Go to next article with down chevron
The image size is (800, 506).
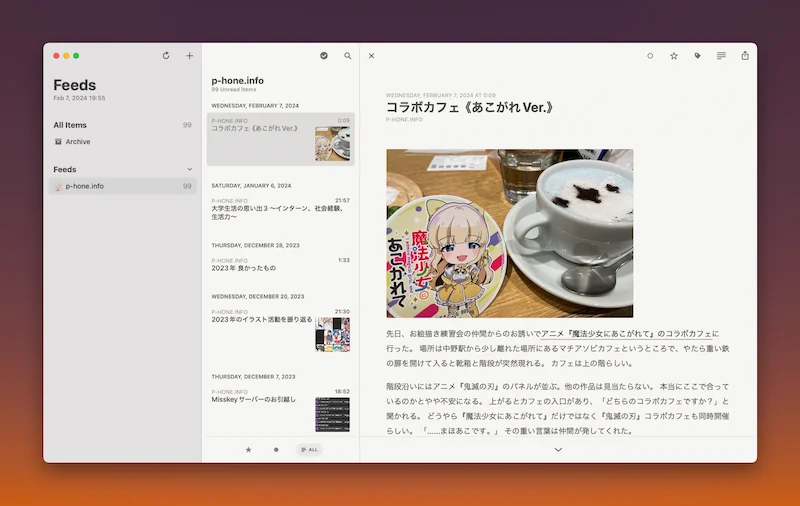[x=558, y=450]
